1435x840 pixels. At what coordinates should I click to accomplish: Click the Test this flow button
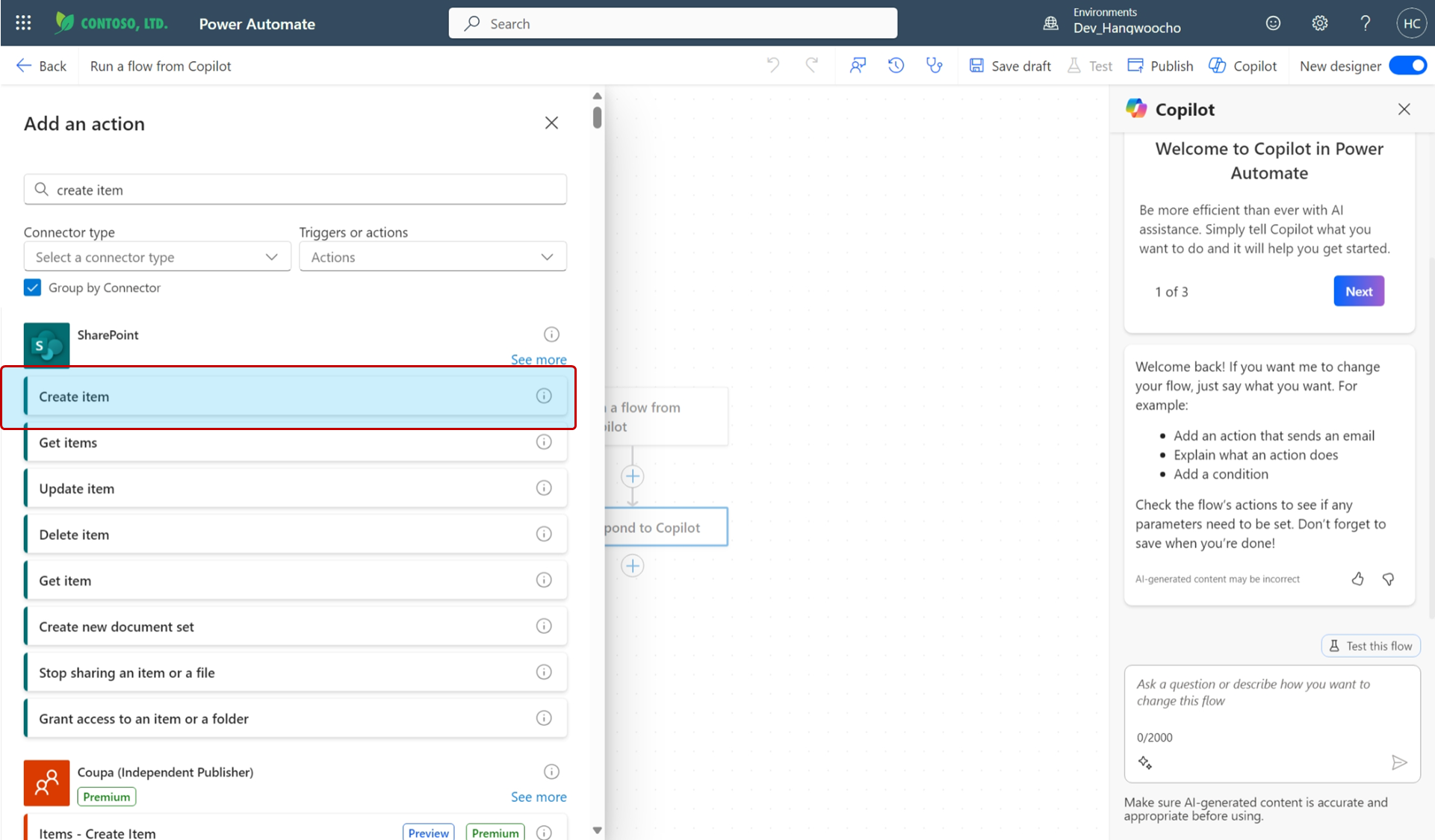(1371, 646)
